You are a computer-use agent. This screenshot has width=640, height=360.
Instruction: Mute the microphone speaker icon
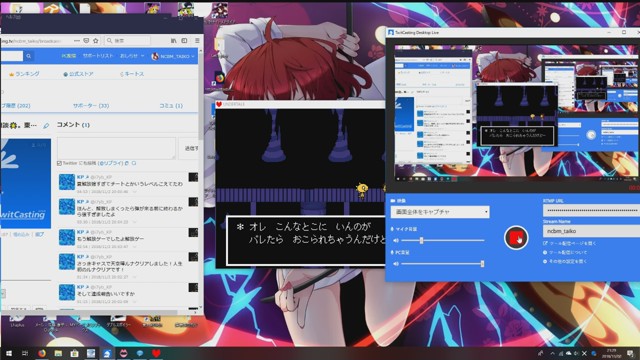click(x=396, y=240)
